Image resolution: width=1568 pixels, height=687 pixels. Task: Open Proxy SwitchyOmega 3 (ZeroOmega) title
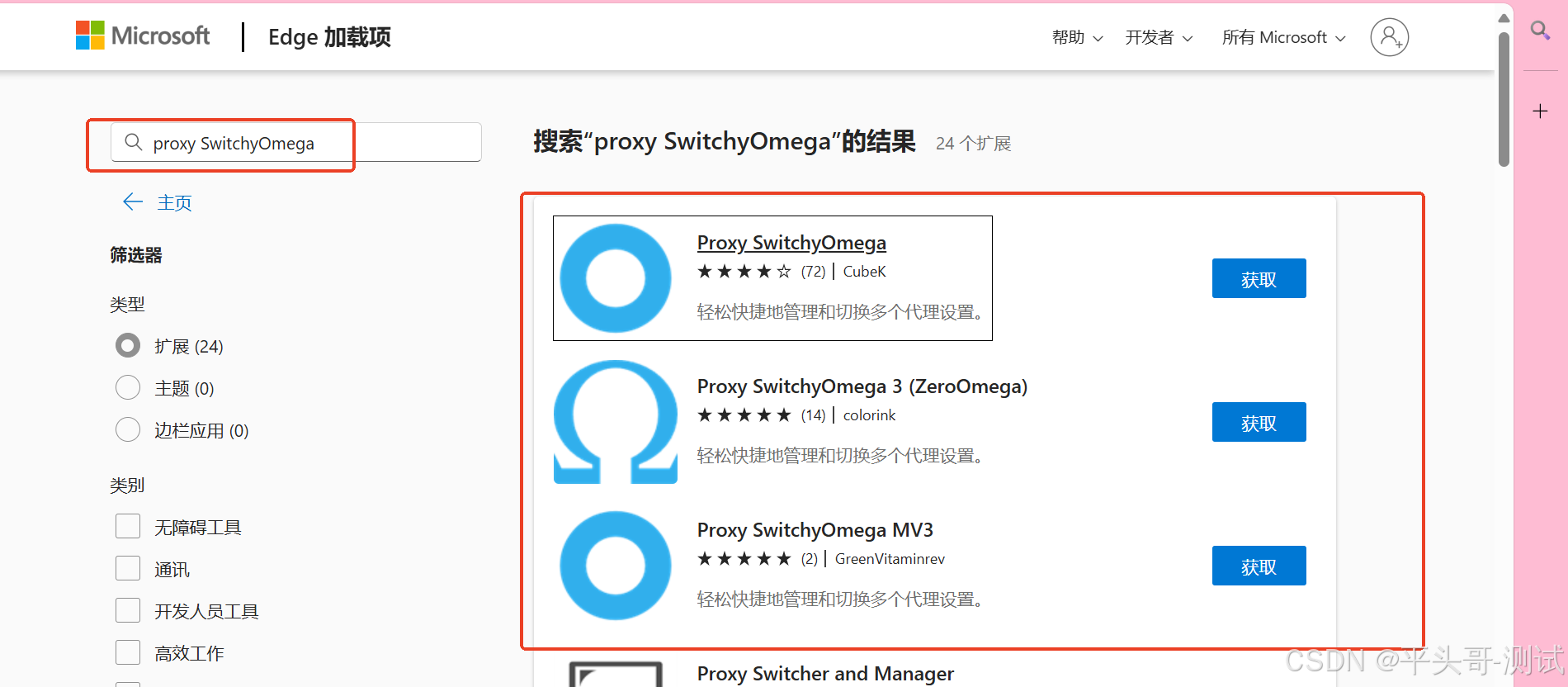pos(862,386)
